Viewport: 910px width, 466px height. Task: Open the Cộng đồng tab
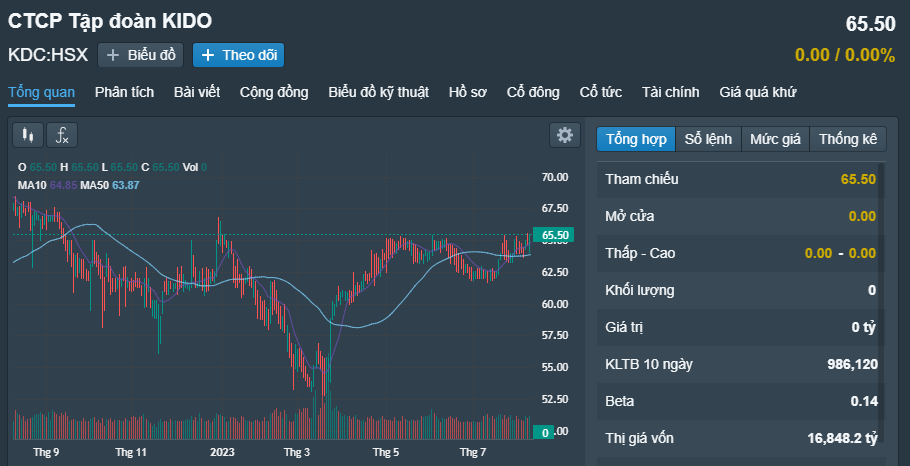pyautogui.click(x=274, y=92)
